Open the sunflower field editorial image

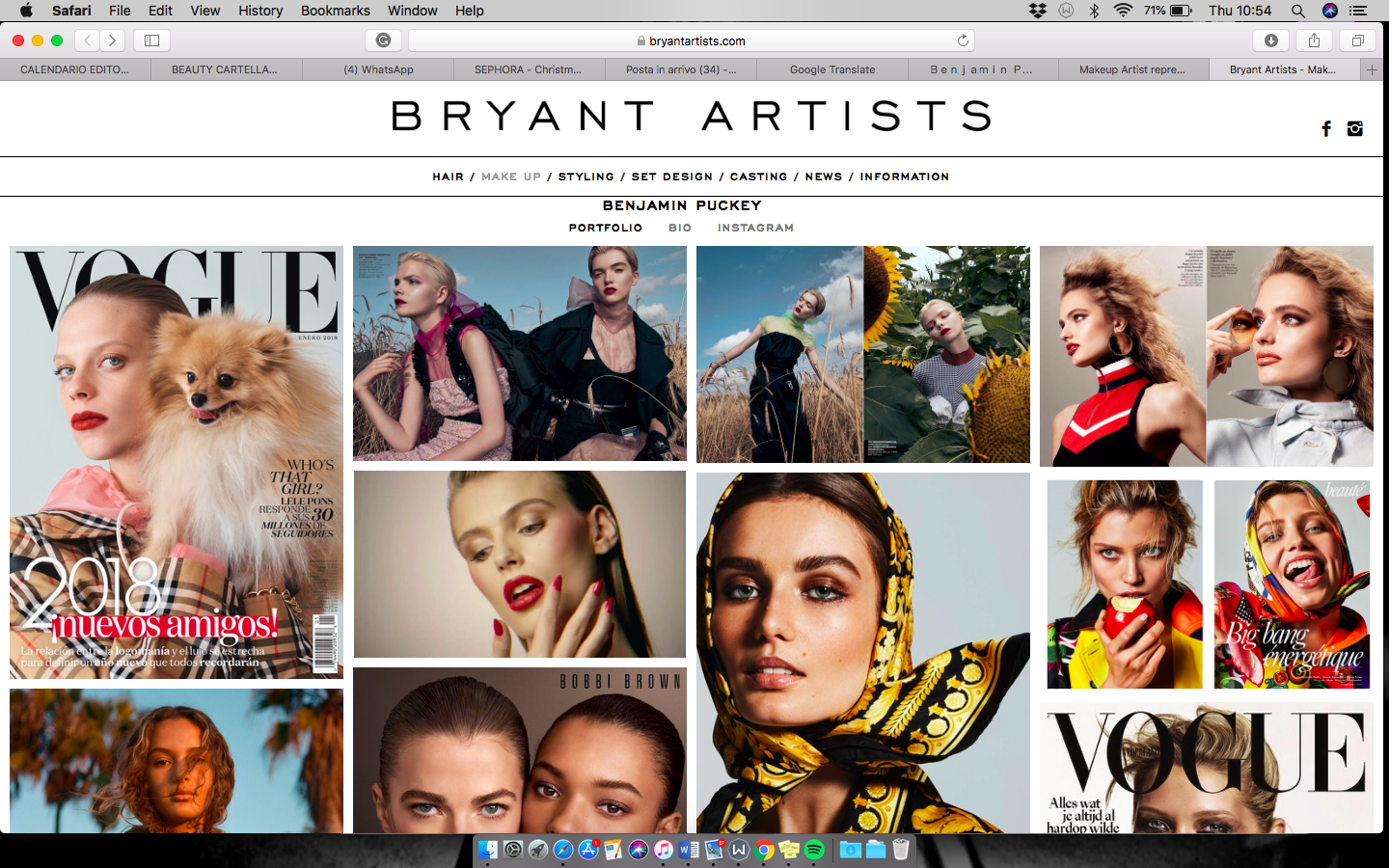(863, 354)
